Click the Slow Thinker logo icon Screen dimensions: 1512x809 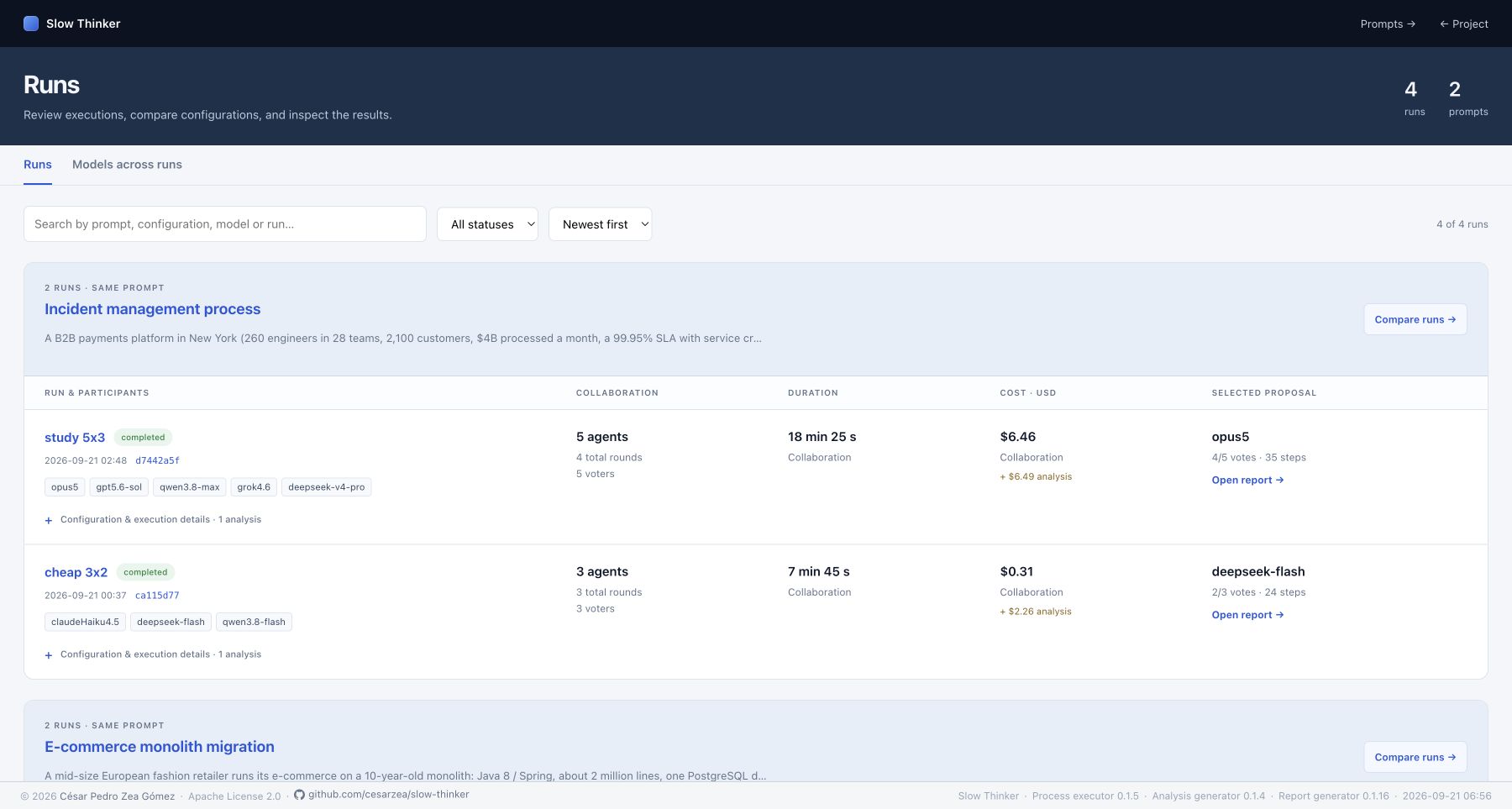[x=31, y=24]
